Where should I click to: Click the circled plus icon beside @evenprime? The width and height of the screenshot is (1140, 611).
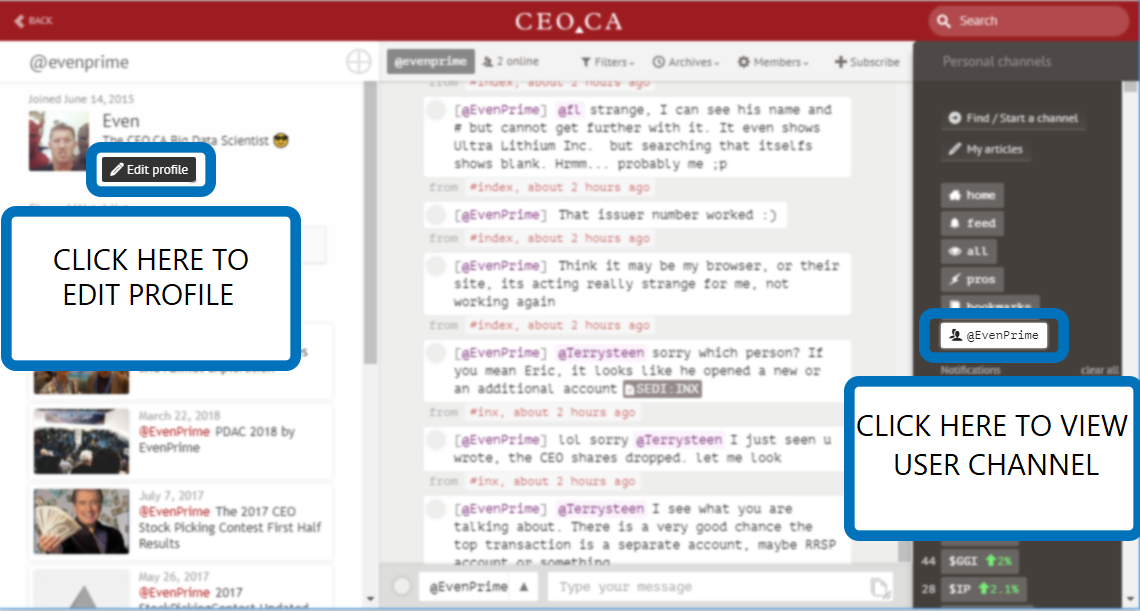358,63
